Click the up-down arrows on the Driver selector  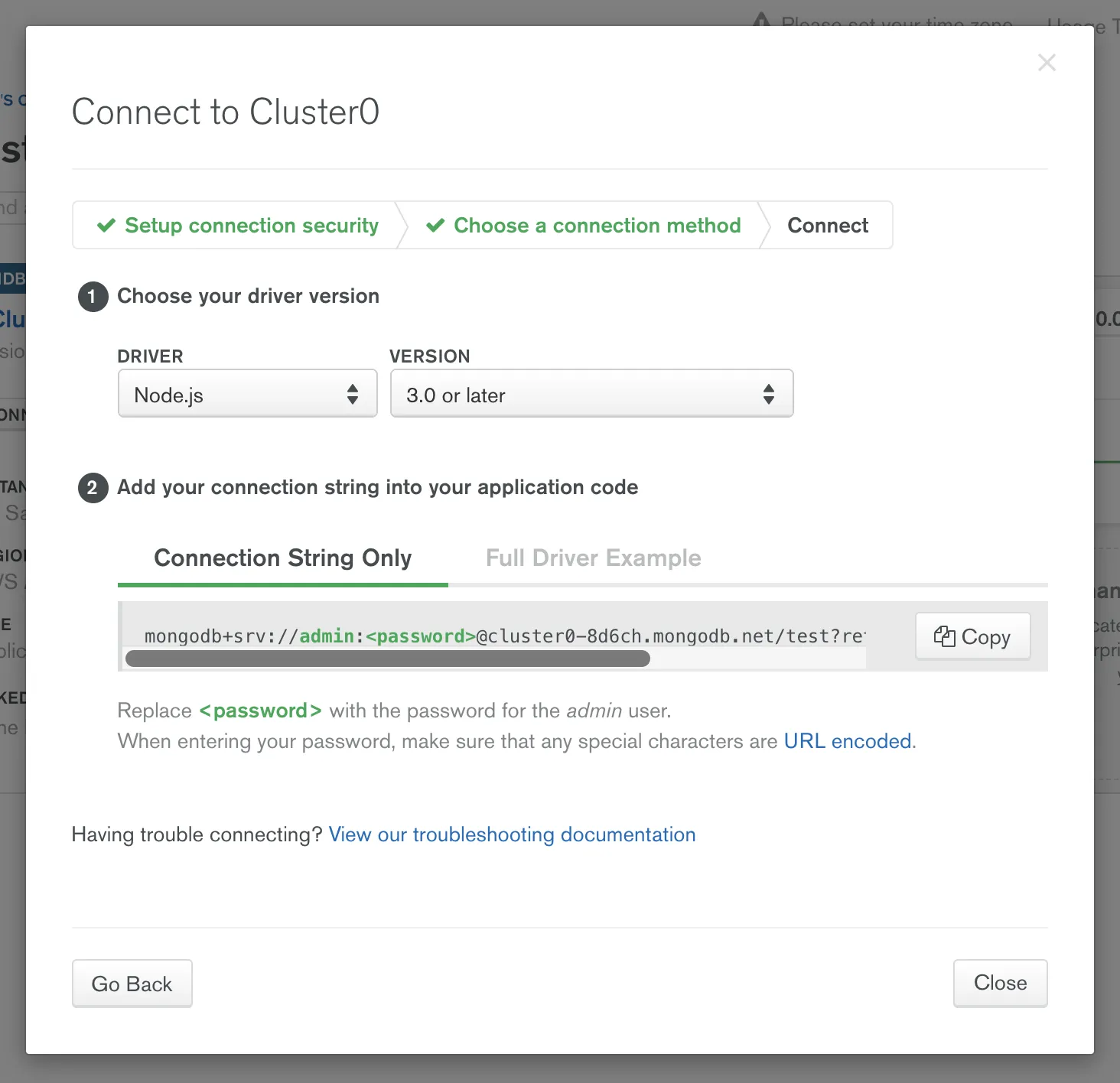coord(353,393)
